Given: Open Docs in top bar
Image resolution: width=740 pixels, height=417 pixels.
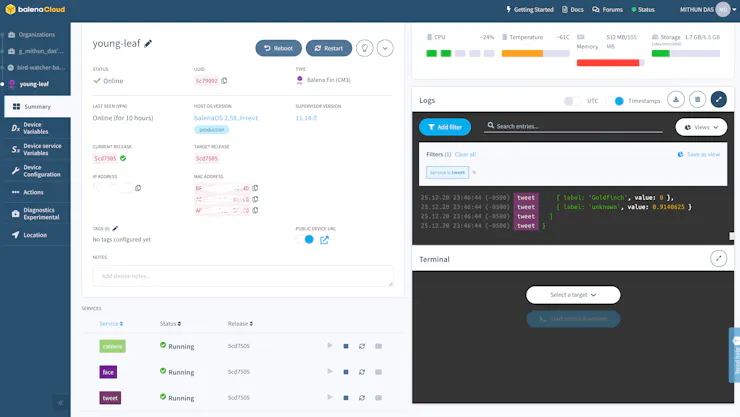Looking at the screenshot, I should [572, 9].
